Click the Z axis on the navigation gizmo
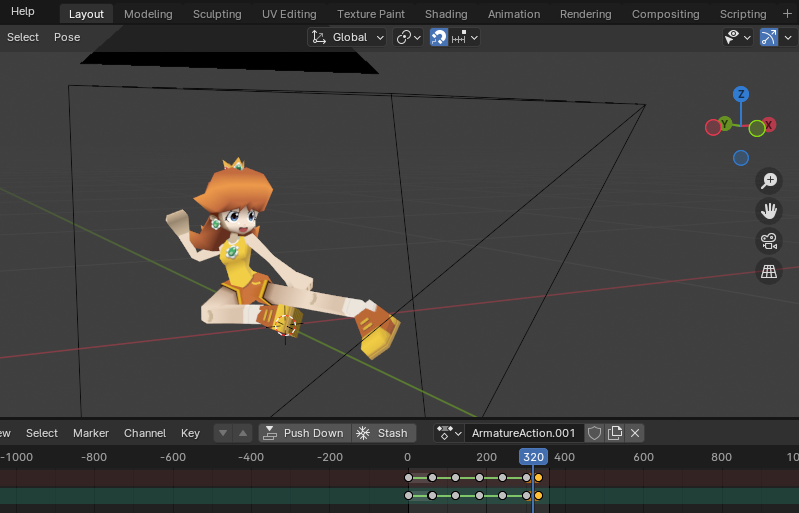 [741, 94]
